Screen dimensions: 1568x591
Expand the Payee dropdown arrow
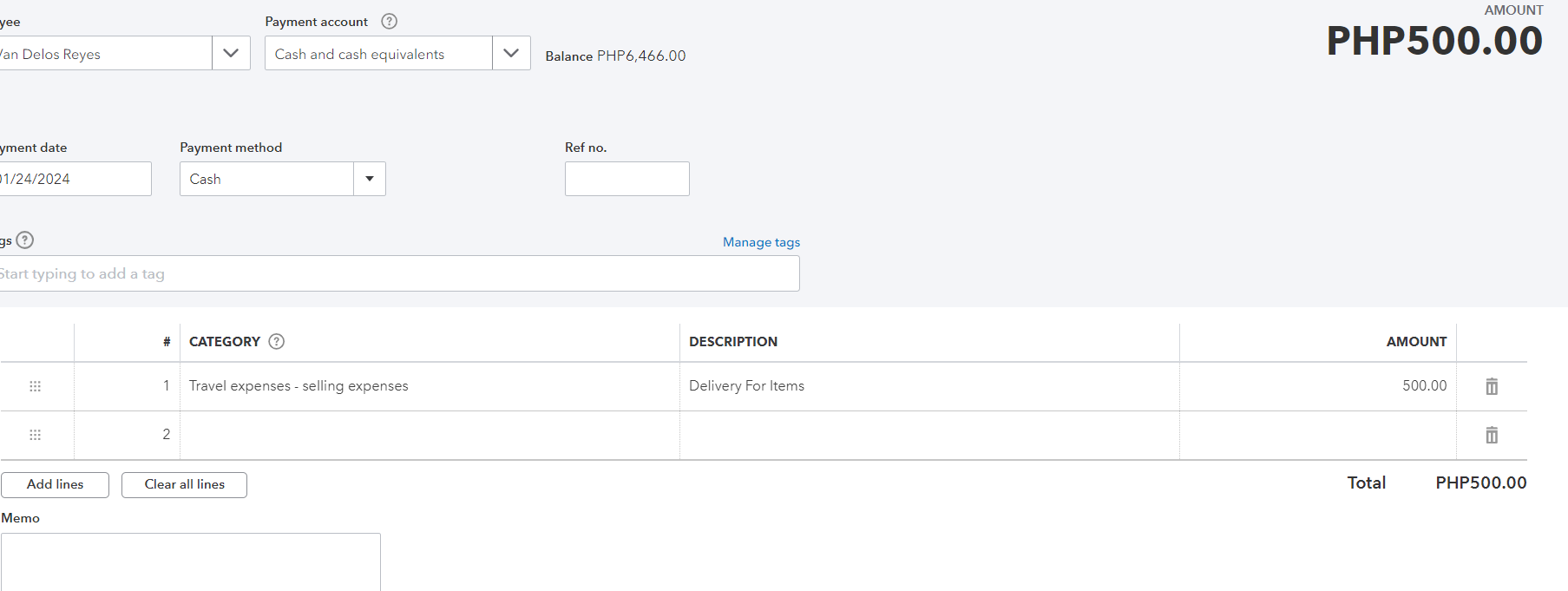[231, 53]
